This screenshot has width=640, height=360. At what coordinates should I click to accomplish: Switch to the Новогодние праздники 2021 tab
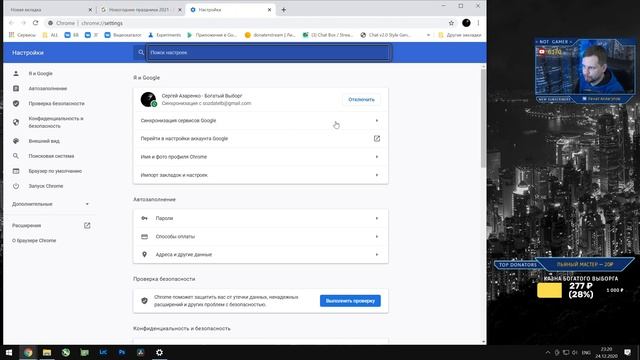pos(140,10)
